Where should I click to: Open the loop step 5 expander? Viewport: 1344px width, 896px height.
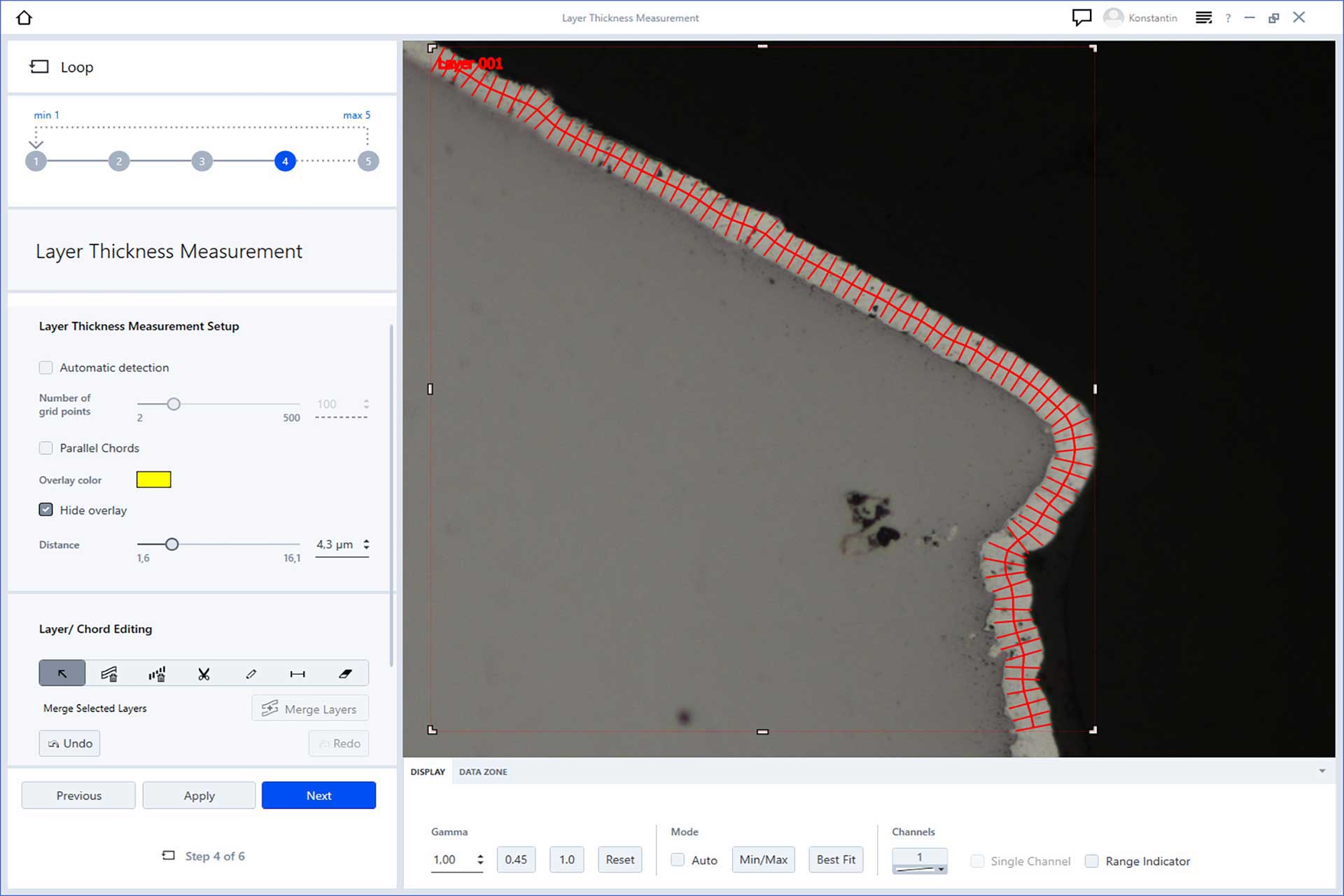368,160
